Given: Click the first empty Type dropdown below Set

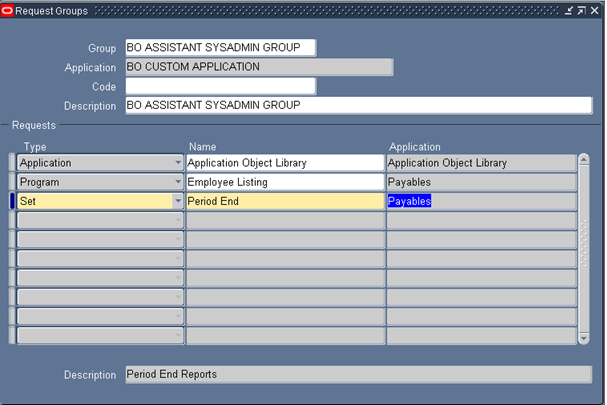Looking at the screenshot, I should (x=100, y=220).
